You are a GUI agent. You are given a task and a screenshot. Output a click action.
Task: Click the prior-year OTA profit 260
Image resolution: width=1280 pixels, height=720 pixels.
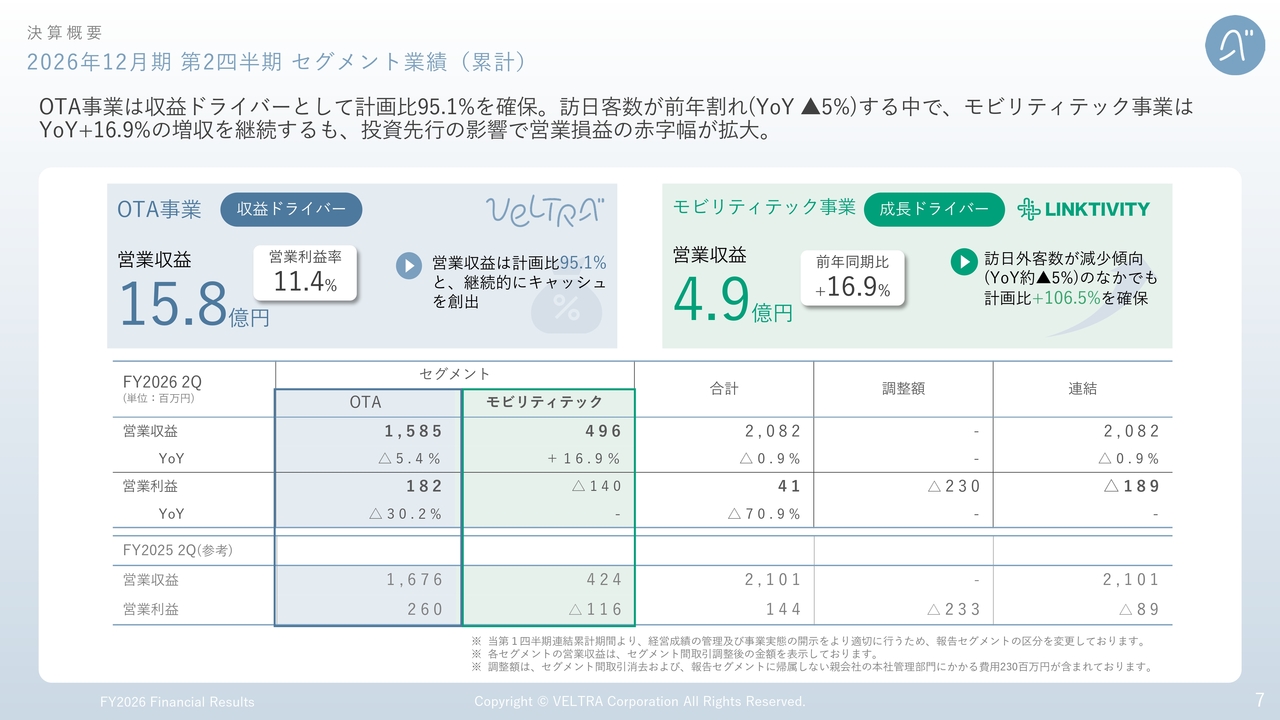pos(424,609)
